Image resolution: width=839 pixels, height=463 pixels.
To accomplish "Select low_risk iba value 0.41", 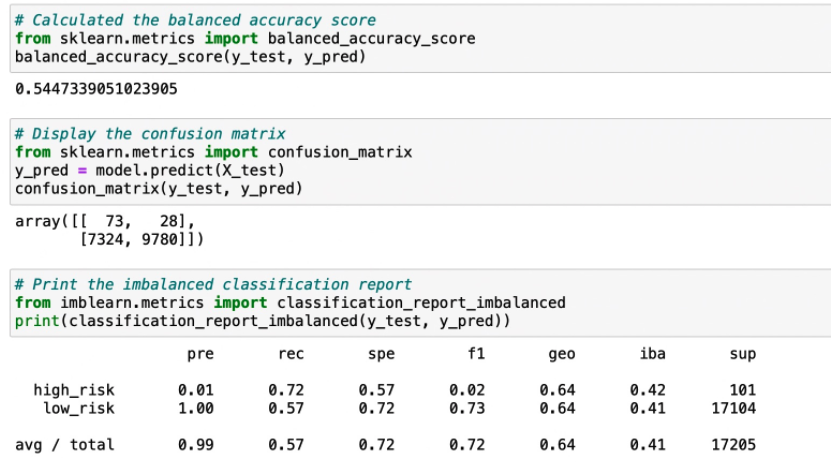I will coord(648,408).
